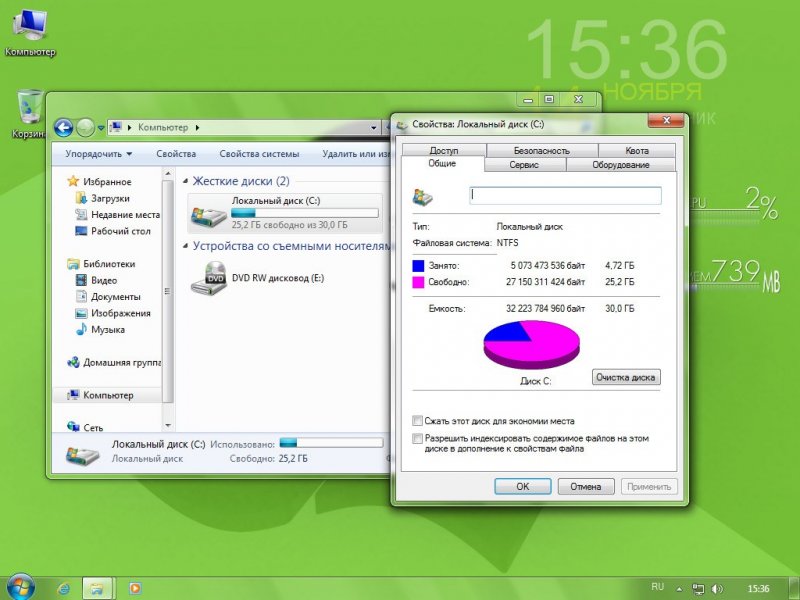Switch to the Безопасность tab

pyautogui.click(x=542, y=151)
